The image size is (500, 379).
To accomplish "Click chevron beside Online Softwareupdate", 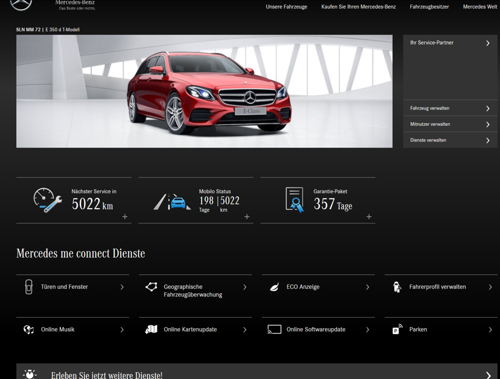I will [x=367, y=330].
